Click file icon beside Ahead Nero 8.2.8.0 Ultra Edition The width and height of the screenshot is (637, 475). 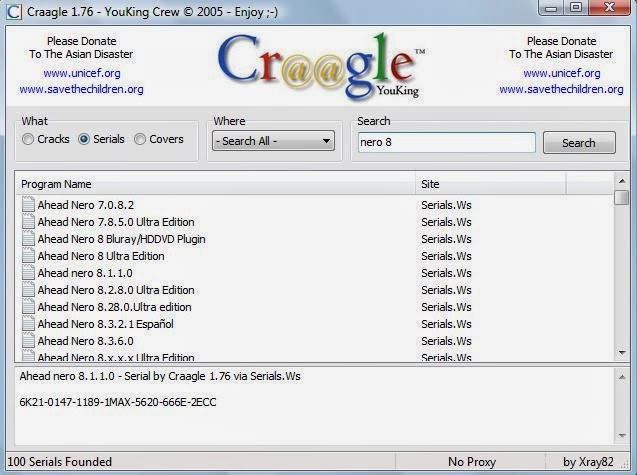[28, 290]
